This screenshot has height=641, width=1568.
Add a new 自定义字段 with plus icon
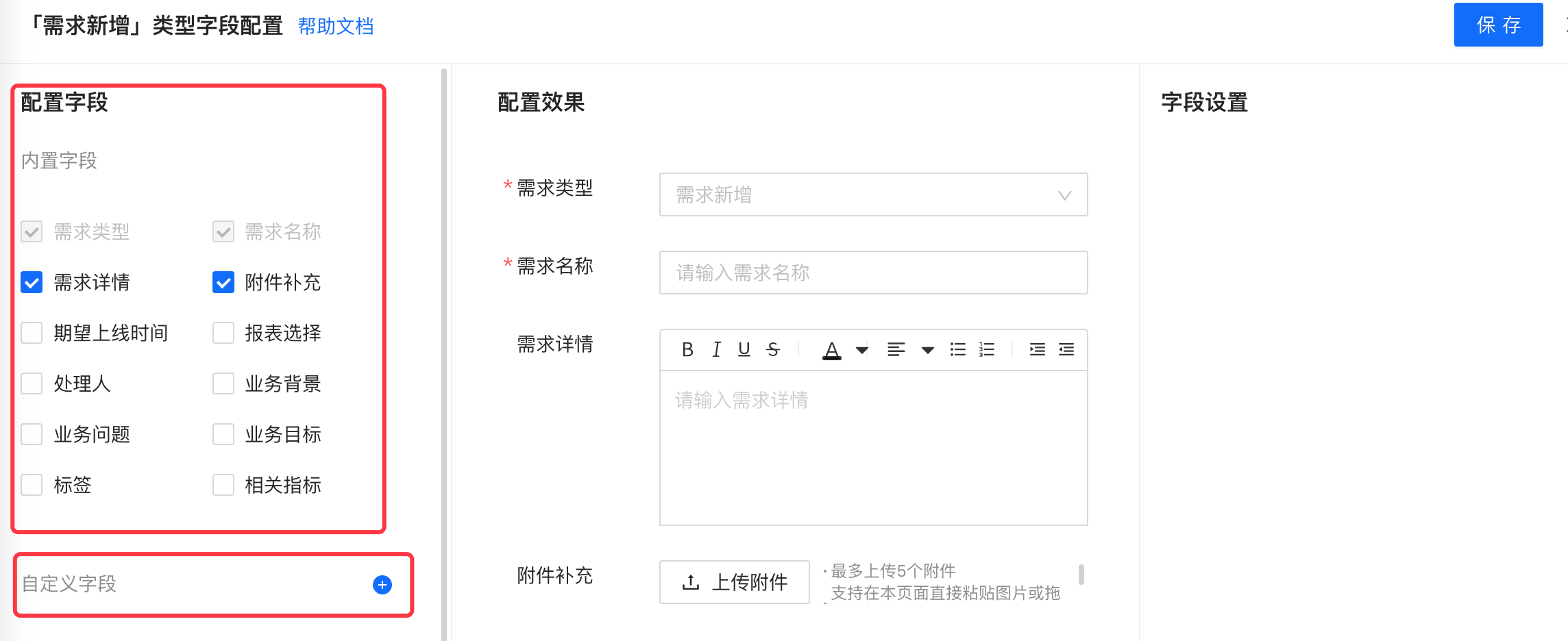pos(382,585)
